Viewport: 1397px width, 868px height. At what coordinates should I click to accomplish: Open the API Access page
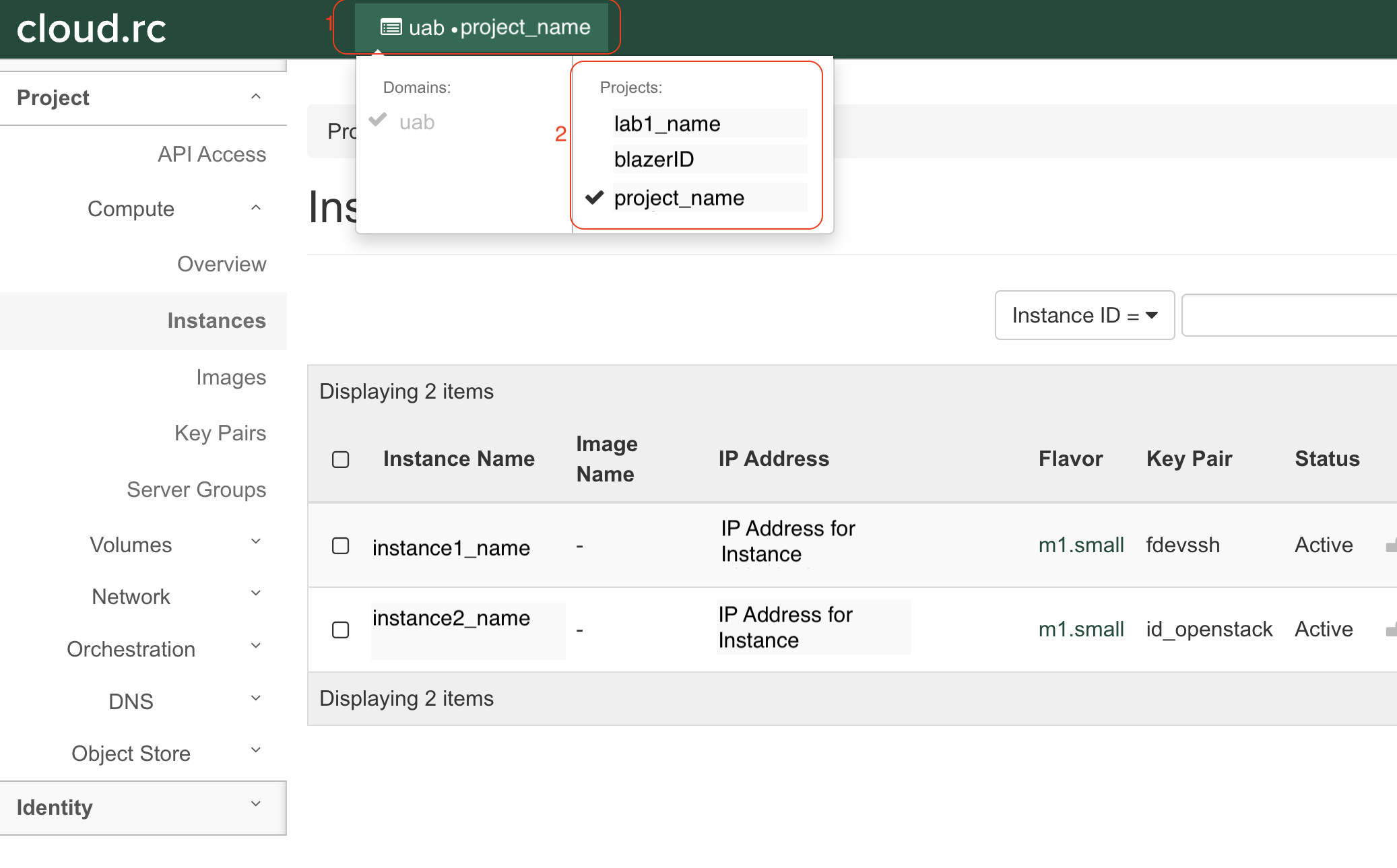pyautogui.click(x=212, y=154)
